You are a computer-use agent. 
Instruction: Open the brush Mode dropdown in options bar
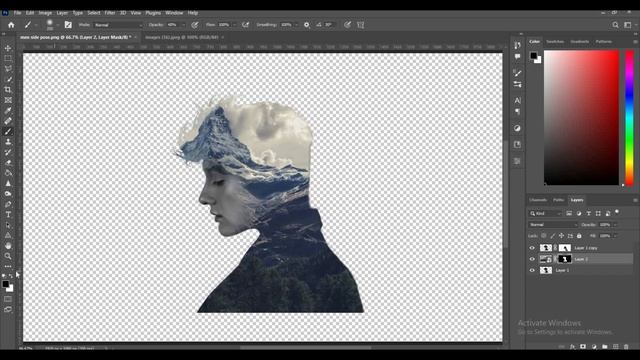pos(118,25)
